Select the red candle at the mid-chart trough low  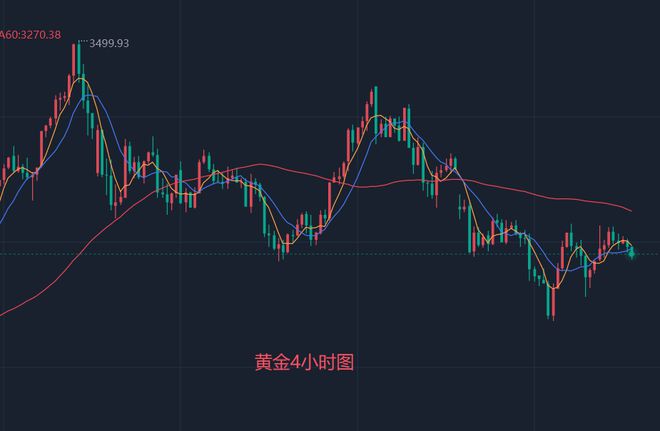(279, 249)
